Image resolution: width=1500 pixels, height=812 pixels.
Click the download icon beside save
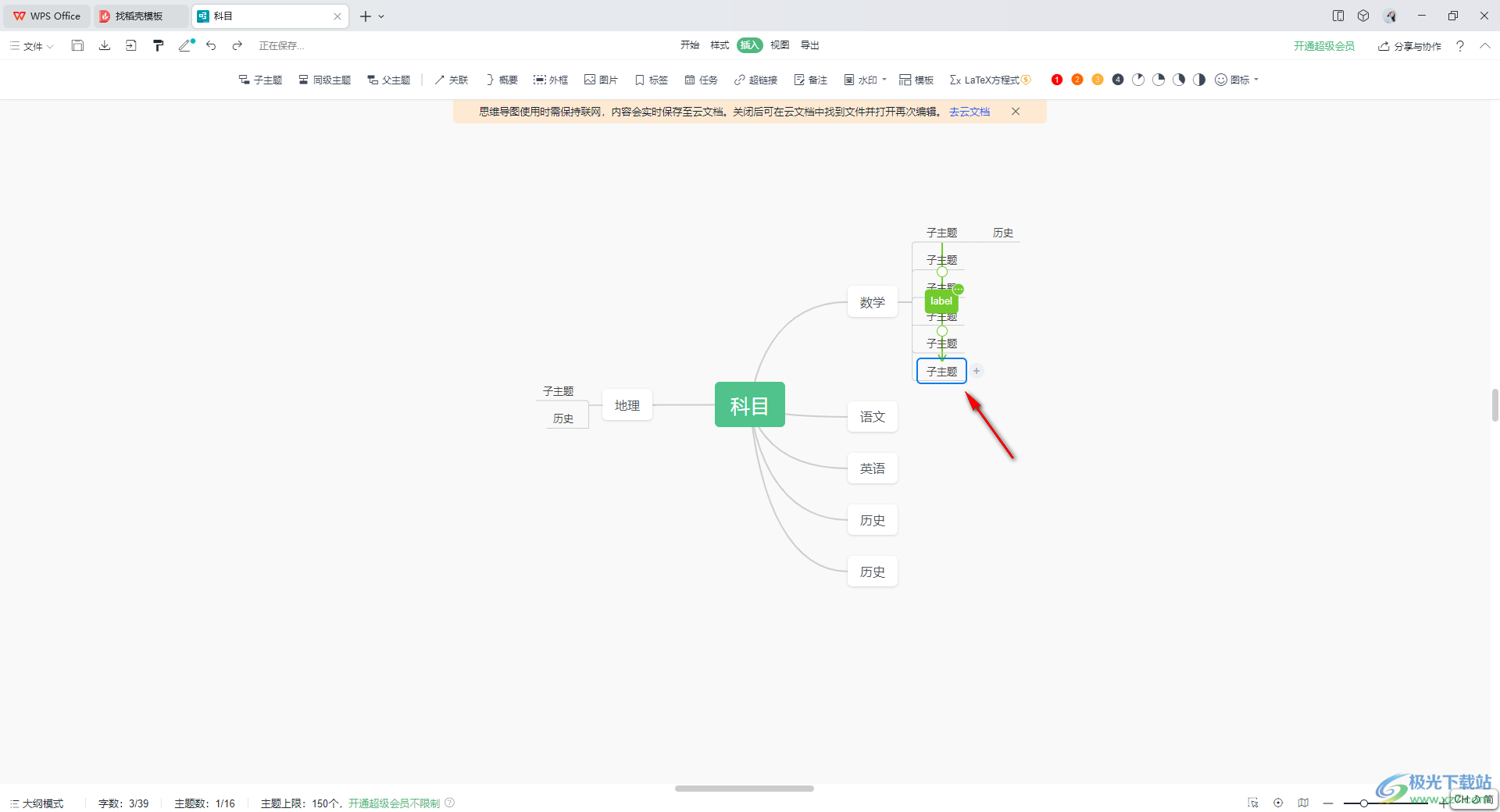105,45
